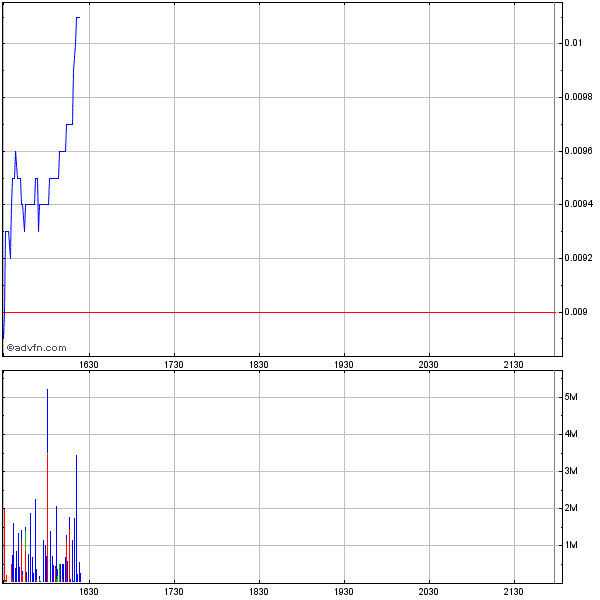Click the 0.0098 price axis label
This screenshot has height=600, width=600.
pos(579,97)
